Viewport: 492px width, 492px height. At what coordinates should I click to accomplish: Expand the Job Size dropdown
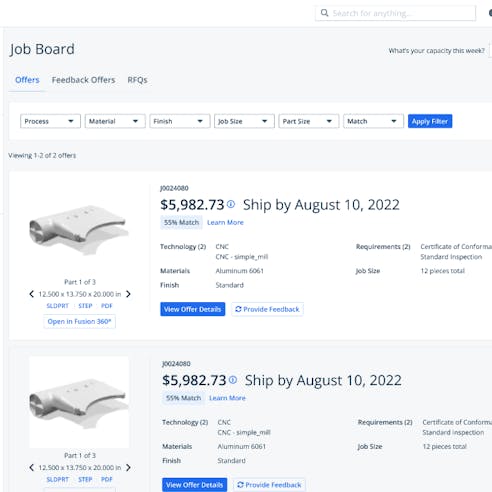coord(244,121)
